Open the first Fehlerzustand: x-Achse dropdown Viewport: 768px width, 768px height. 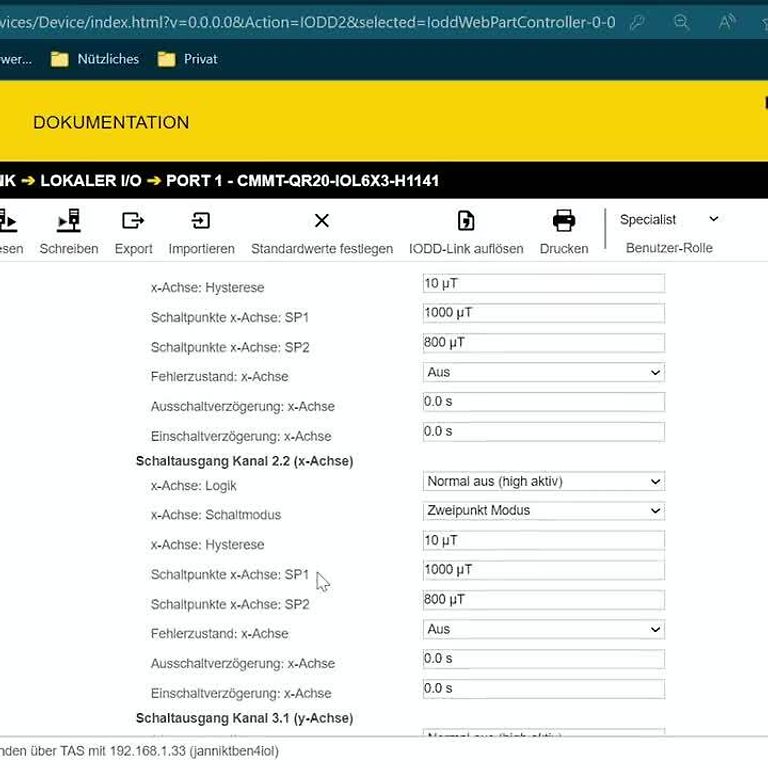tap(543, 372)
